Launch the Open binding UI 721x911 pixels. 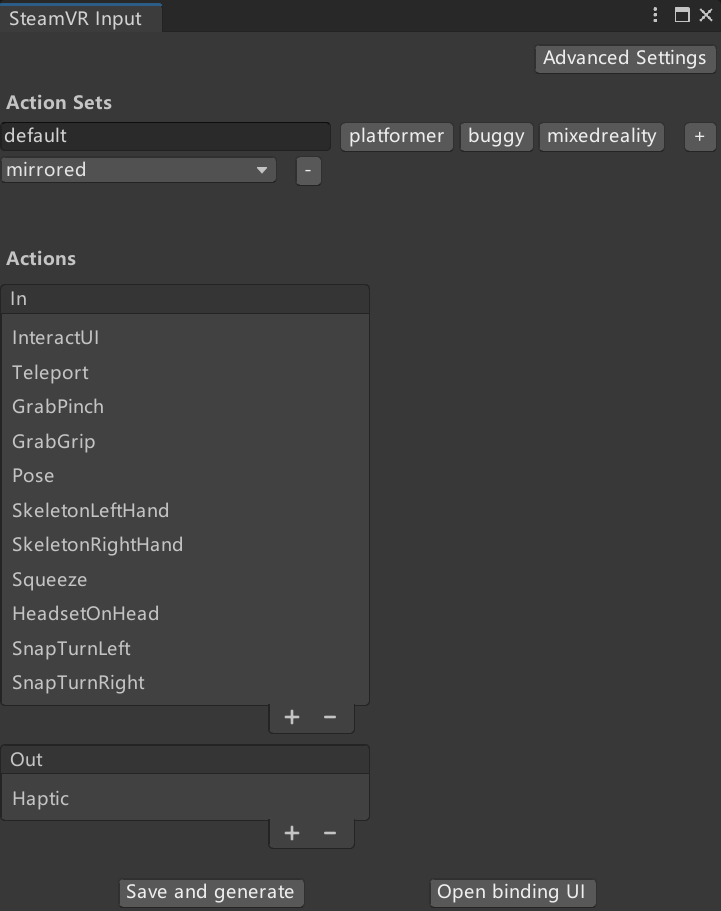click(x=512, y=892)
